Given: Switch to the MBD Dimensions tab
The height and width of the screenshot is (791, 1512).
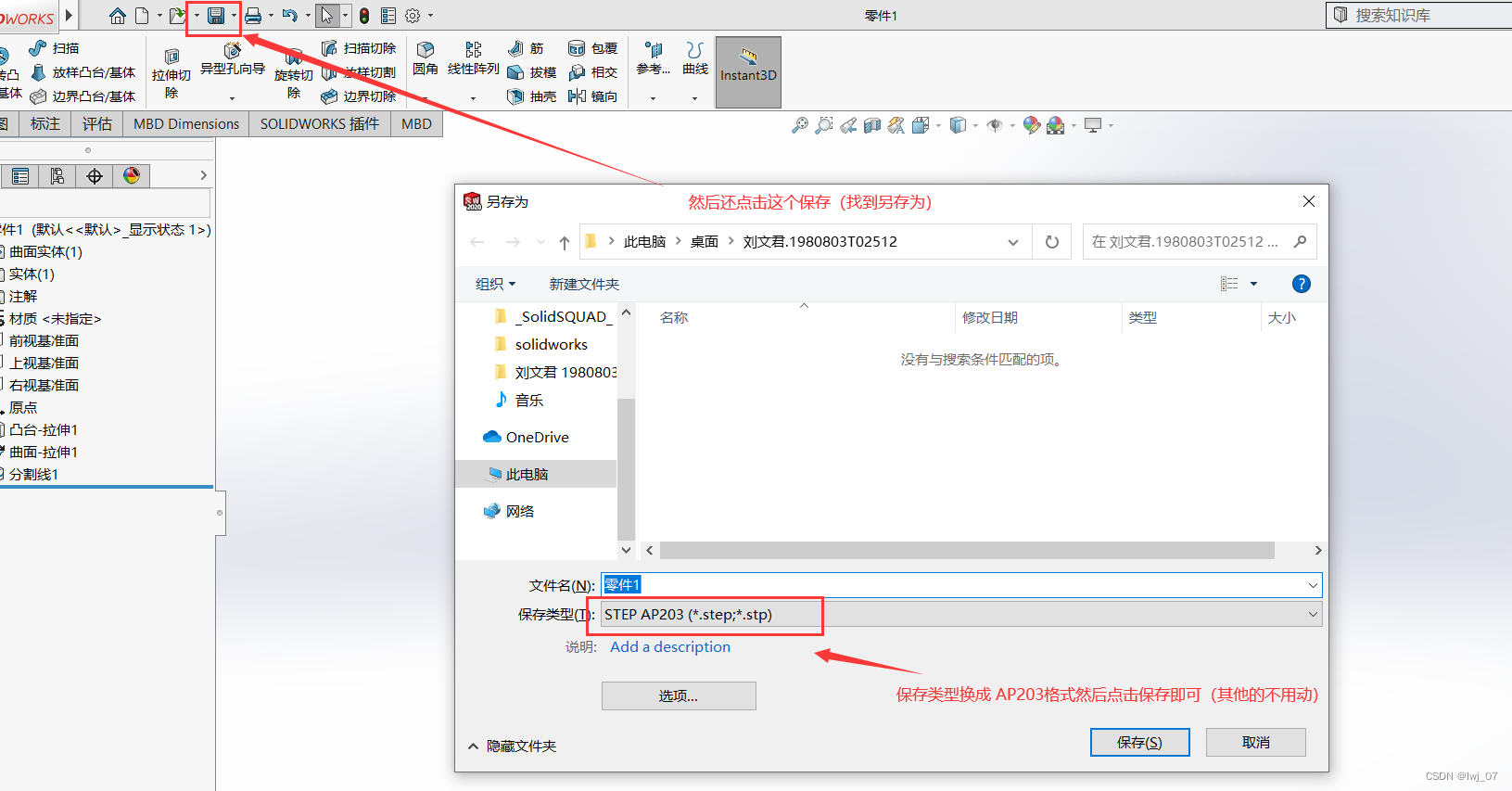Looking at the screenshot, I should [x=186, y=123].
